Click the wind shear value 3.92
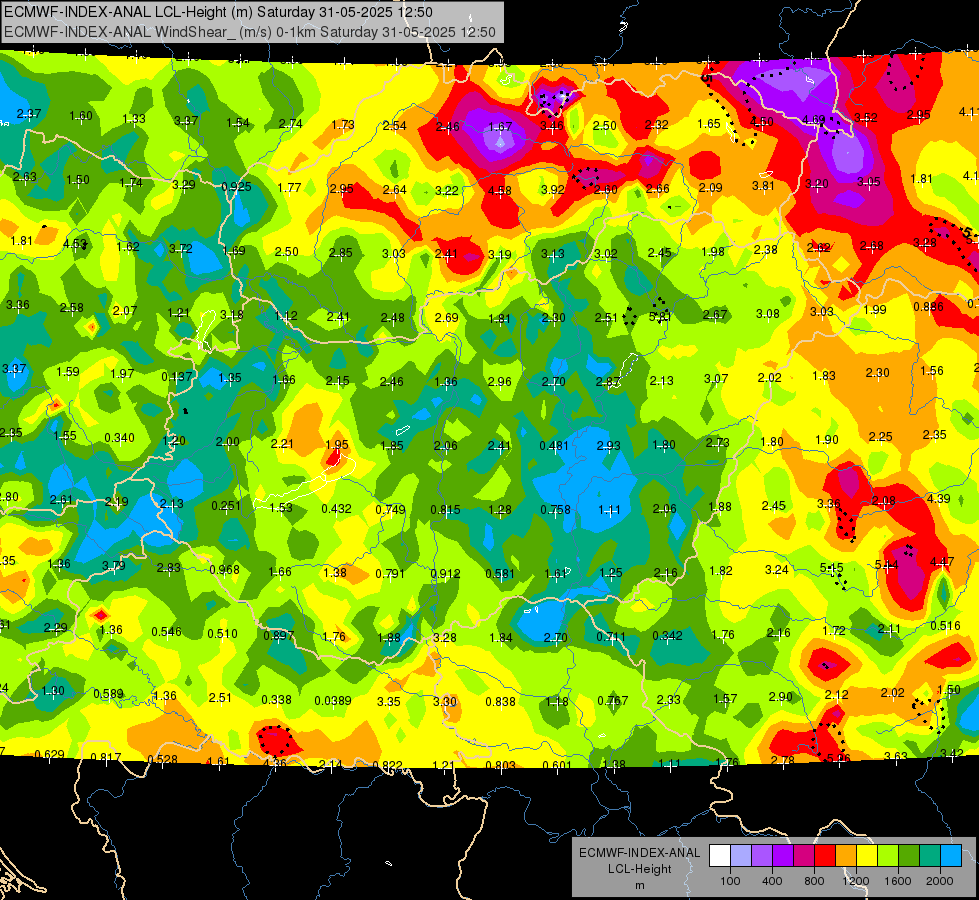This screenshot has height=900, width=979. click(x=553, y=190)
